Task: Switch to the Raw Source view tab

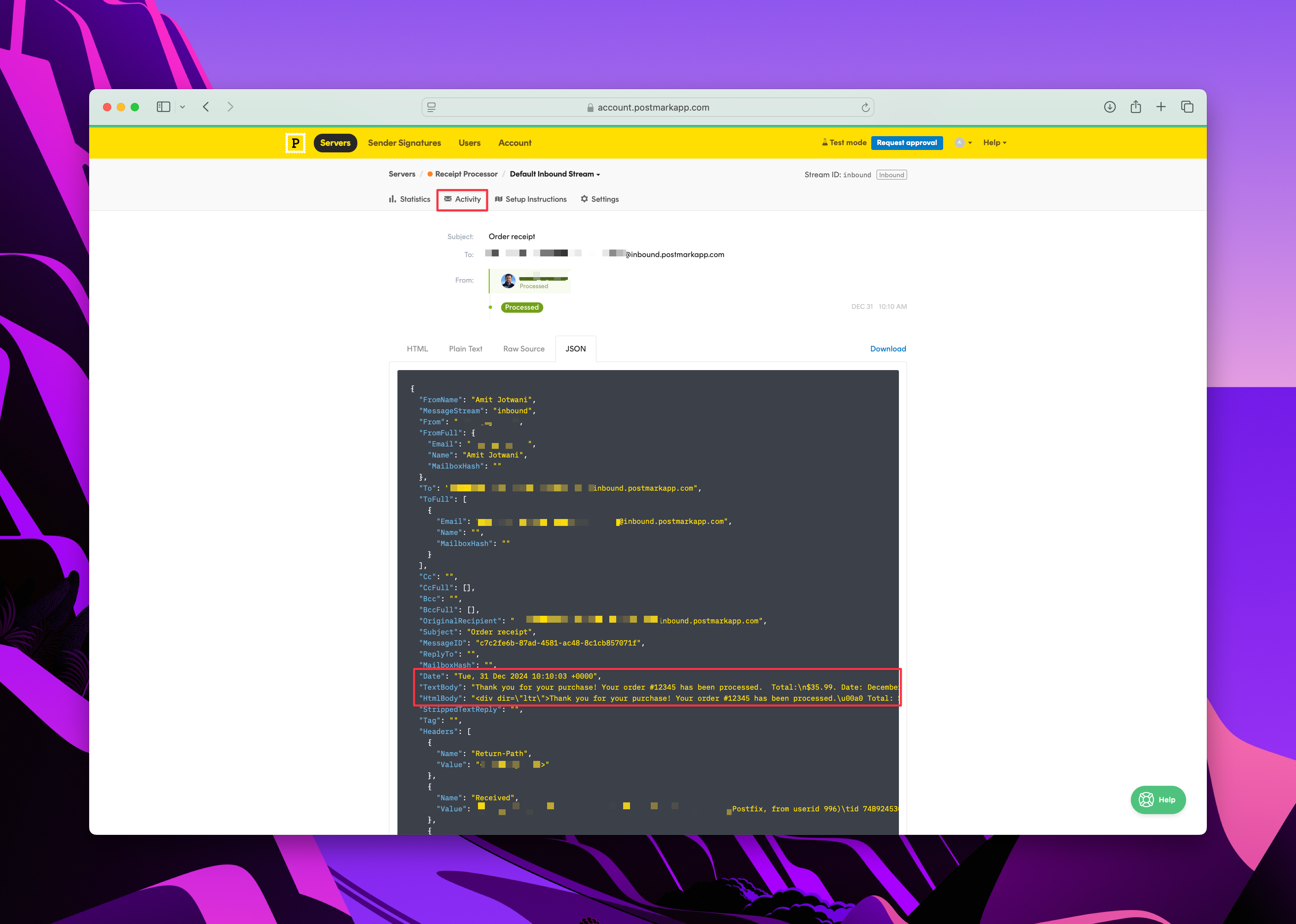Action: coord(523,349)
